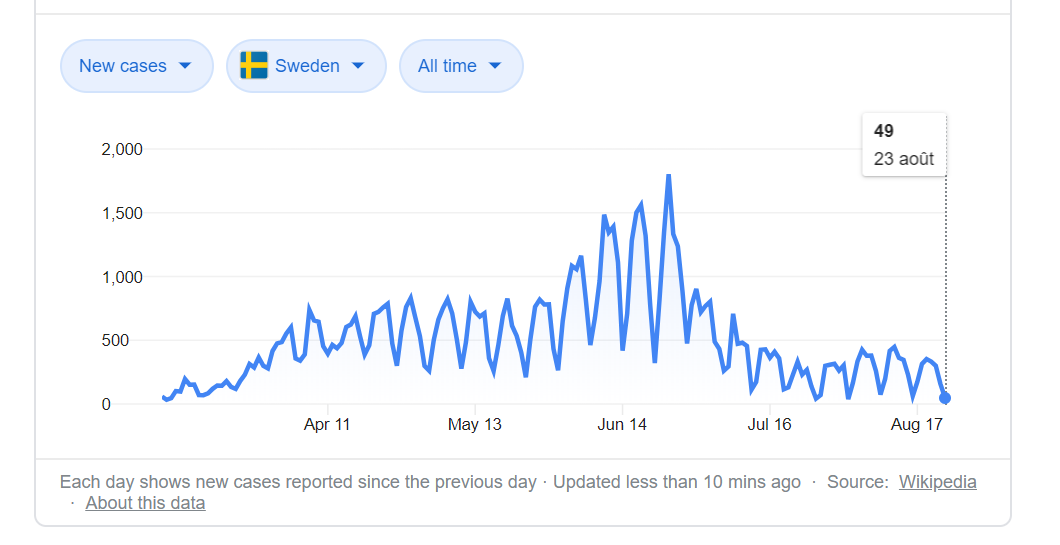Image resolution: width=1060 pixels, height=545 pixels.
Task: Click the 1,500 y-axis label
Action: tap(122, 213)
